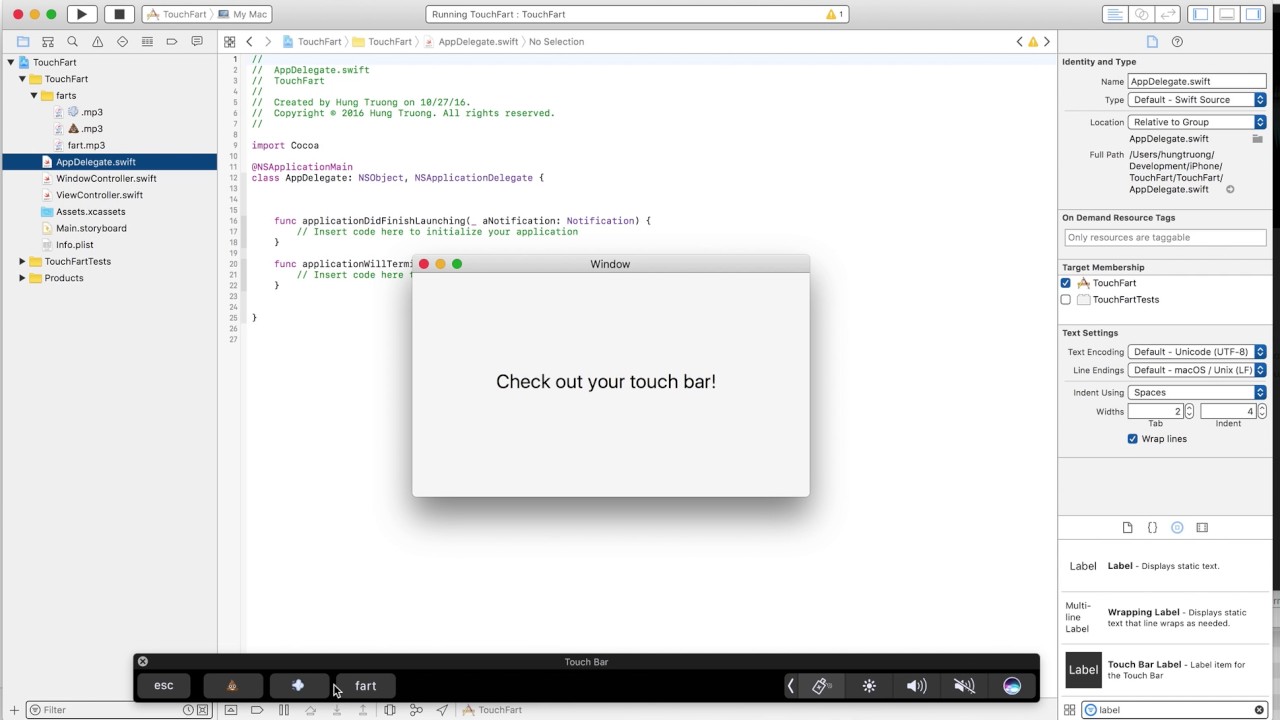This screenshot has height=720, width=1280.
Task: Select the Info.plist file
Action: 75,245
